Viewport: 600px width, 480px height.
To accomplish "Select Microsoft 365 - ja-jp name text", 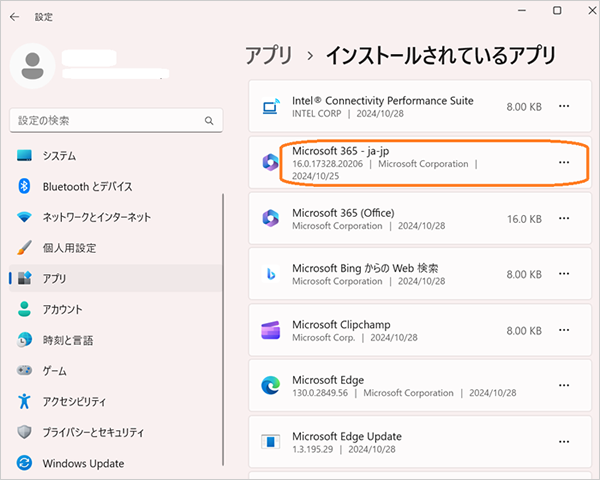I will tap(341, 151).
